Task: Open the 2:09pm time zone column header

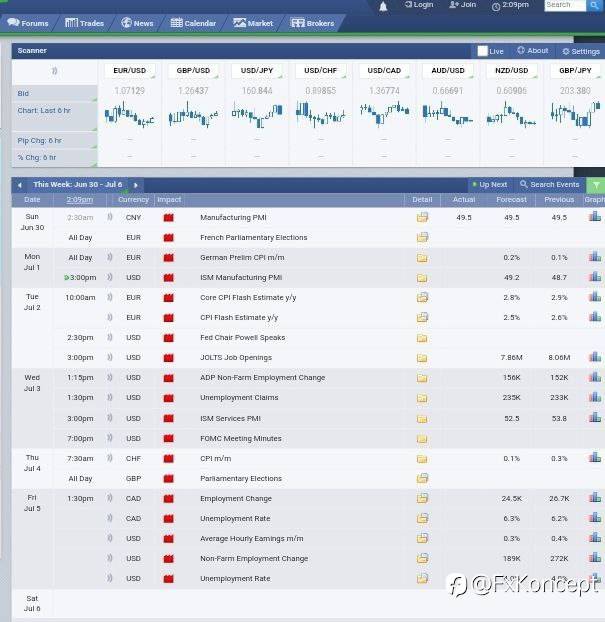Action: coord(80,200)
